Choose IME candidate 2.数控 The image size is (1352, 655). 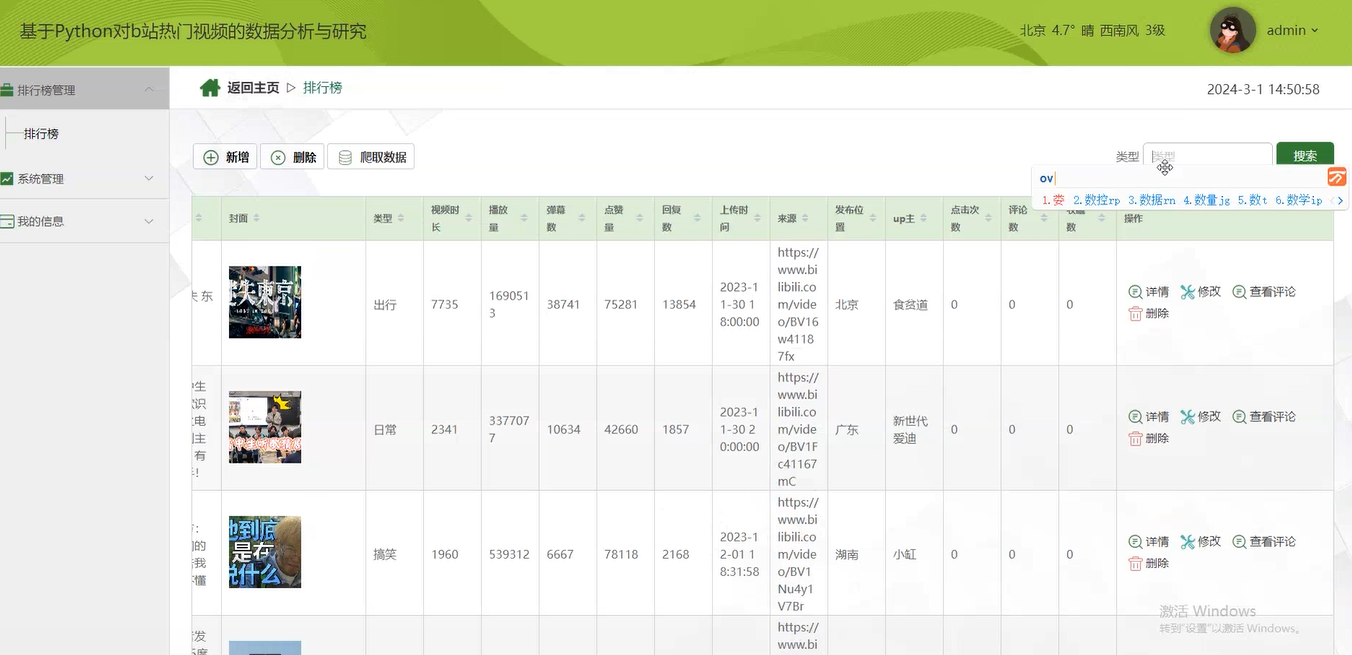pos(1096,200)
